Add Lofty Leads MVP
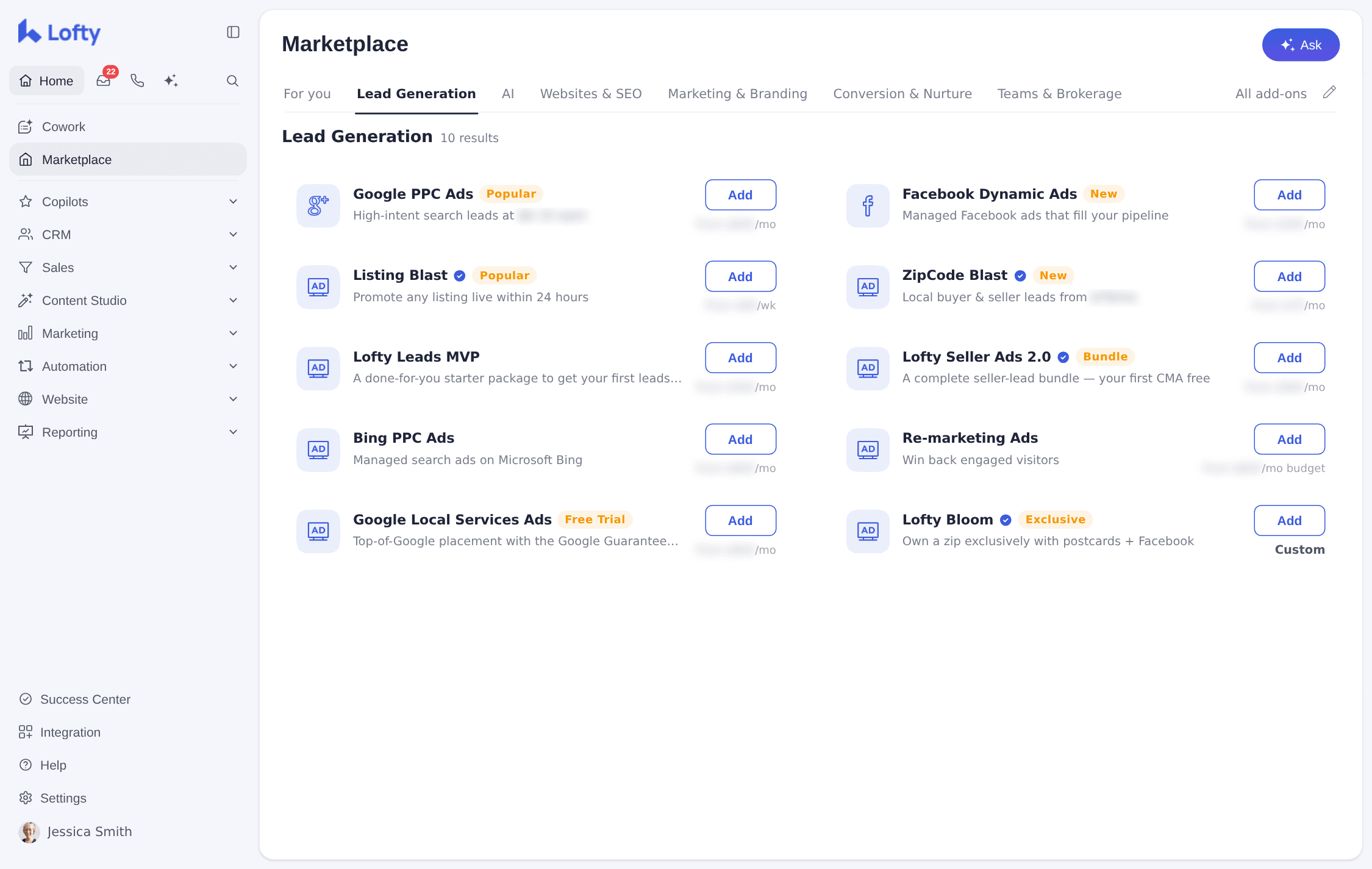 point(740,358)
